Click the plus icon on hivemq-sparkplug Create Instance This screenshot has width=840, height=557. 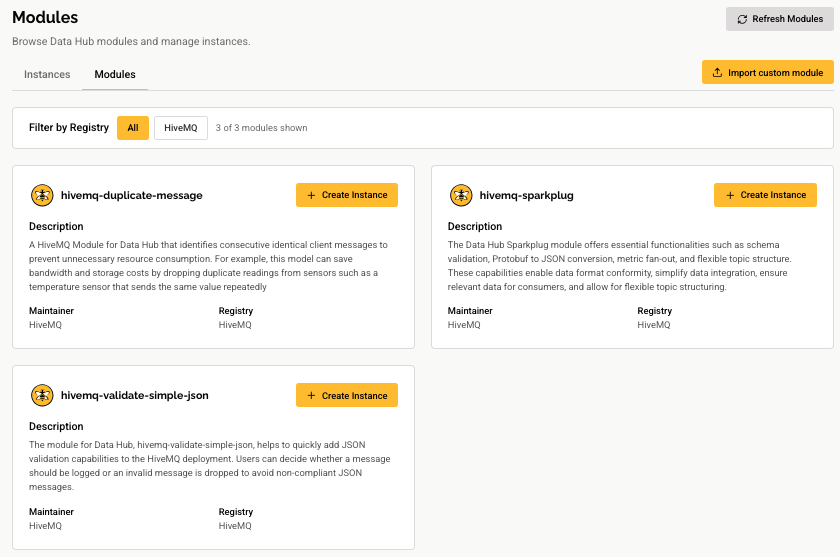(x=730, y=195)
